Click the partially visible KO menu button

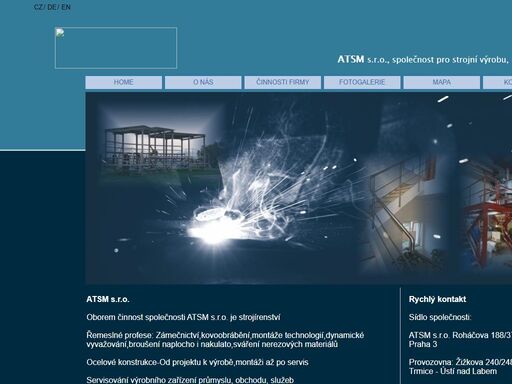(498, 82)
